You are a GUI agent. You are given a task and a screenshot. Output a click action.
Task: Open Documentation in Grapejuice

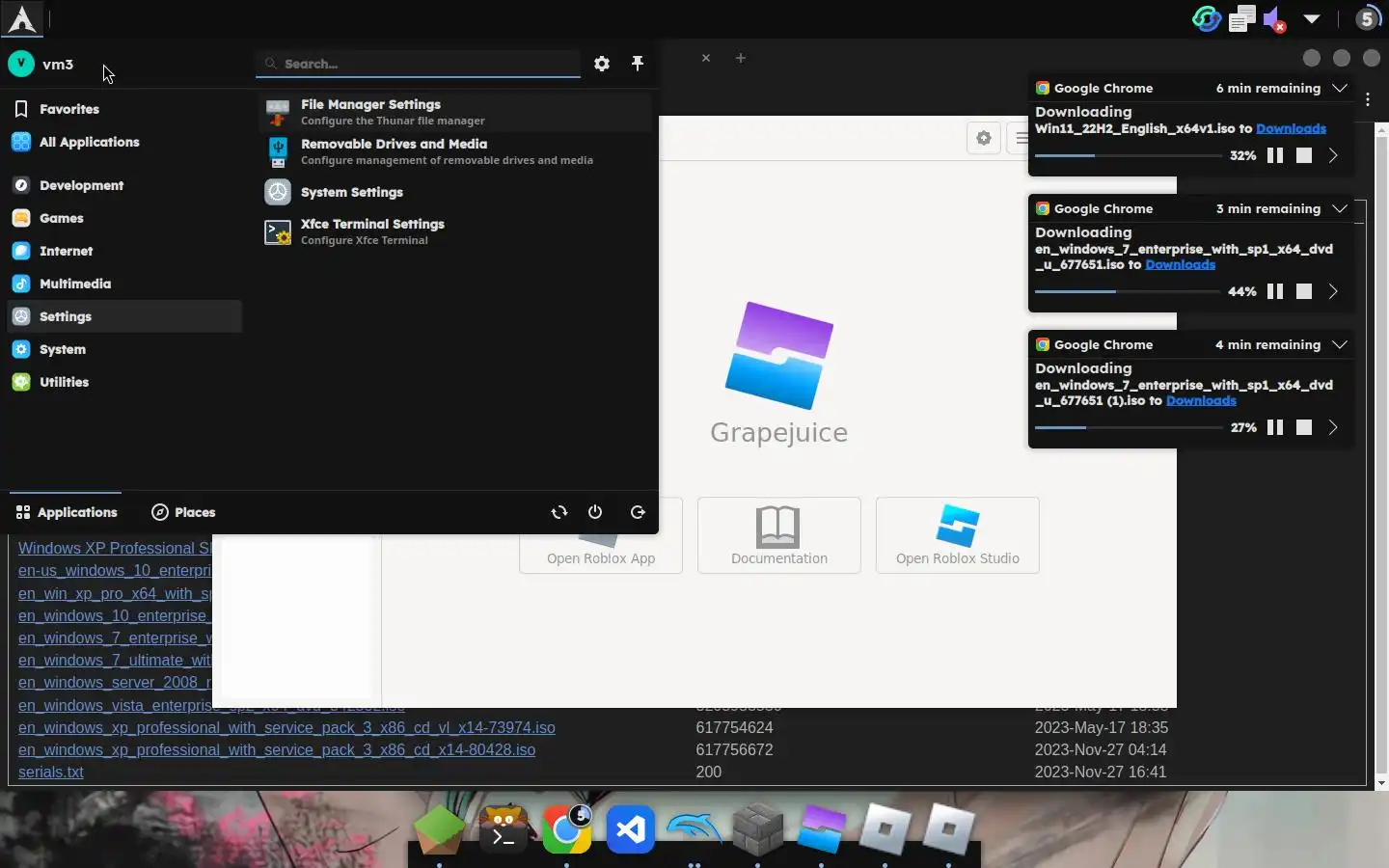pos(779,535)
